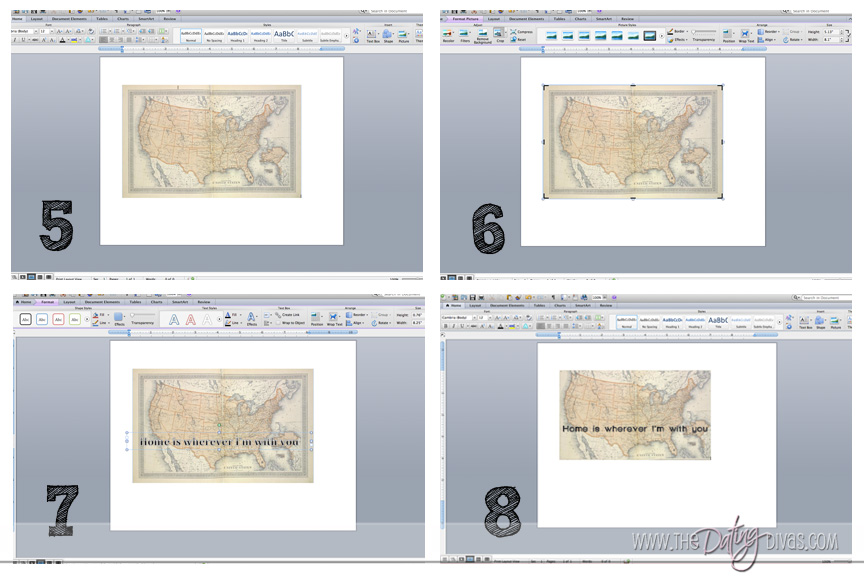Click Search in Document field in step 8
This screenshot has width=864, height=576.
pos(825,298)
